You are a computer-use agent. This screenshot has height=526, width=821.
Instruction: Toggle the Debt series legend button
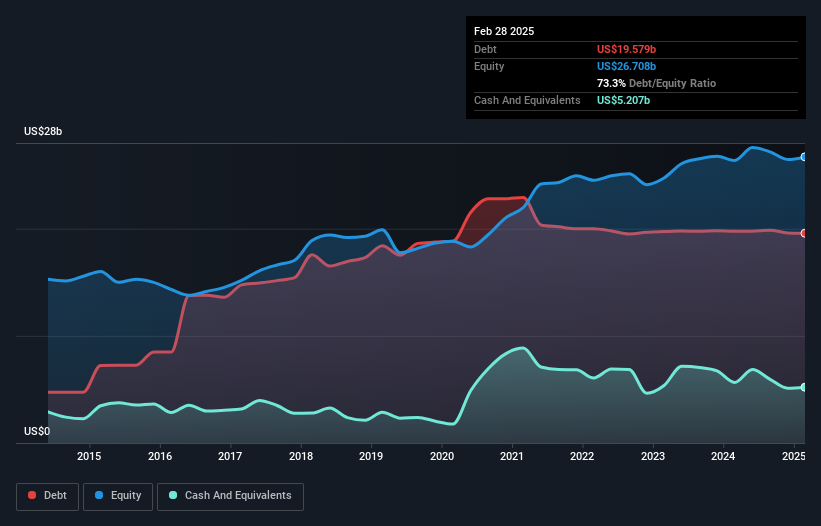coord(48,496)
